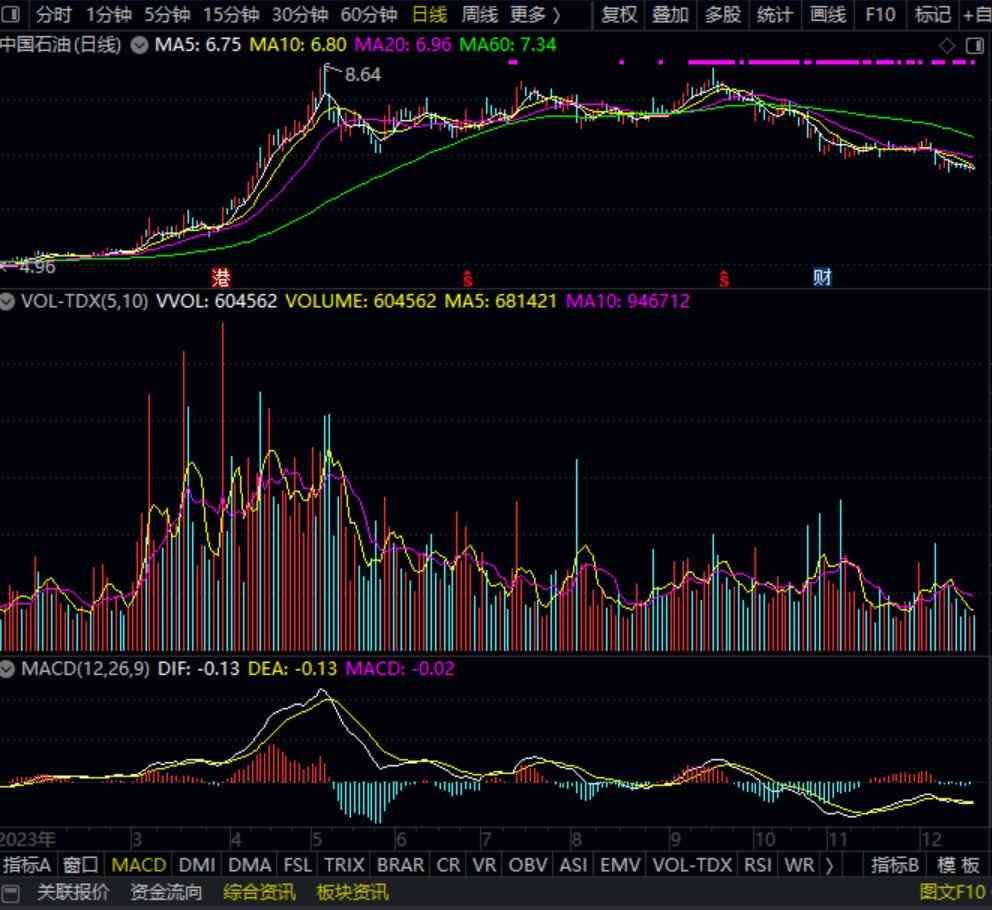Click the 资金流向 link
Viewport: 992px width, 910px height.
(166, 892)
